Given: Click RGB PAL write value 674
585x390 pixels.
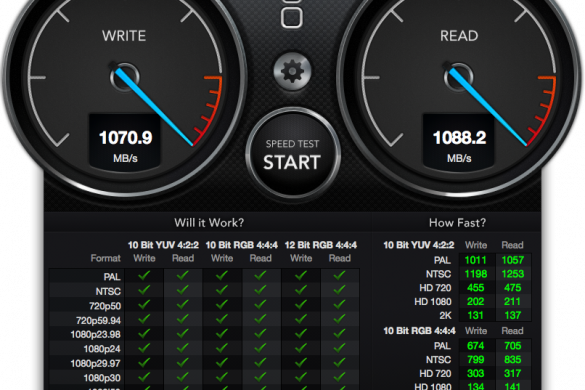Looking at the screenshot, I should tap(476, 346).
